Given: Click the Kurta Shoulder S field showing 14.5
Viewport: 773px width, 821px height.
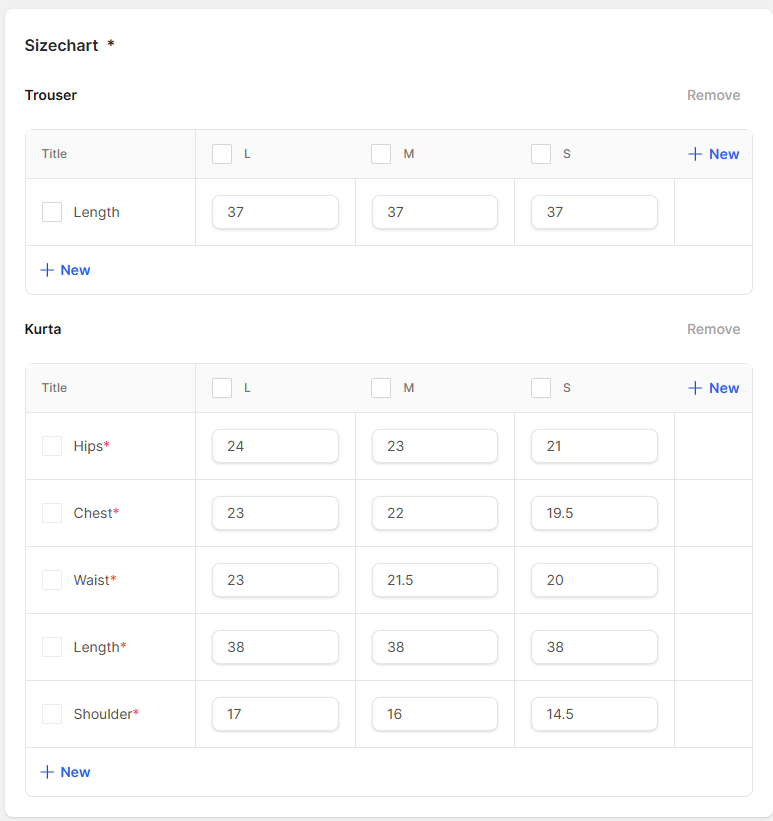Looking at the screenshot, I should (594, 714).
